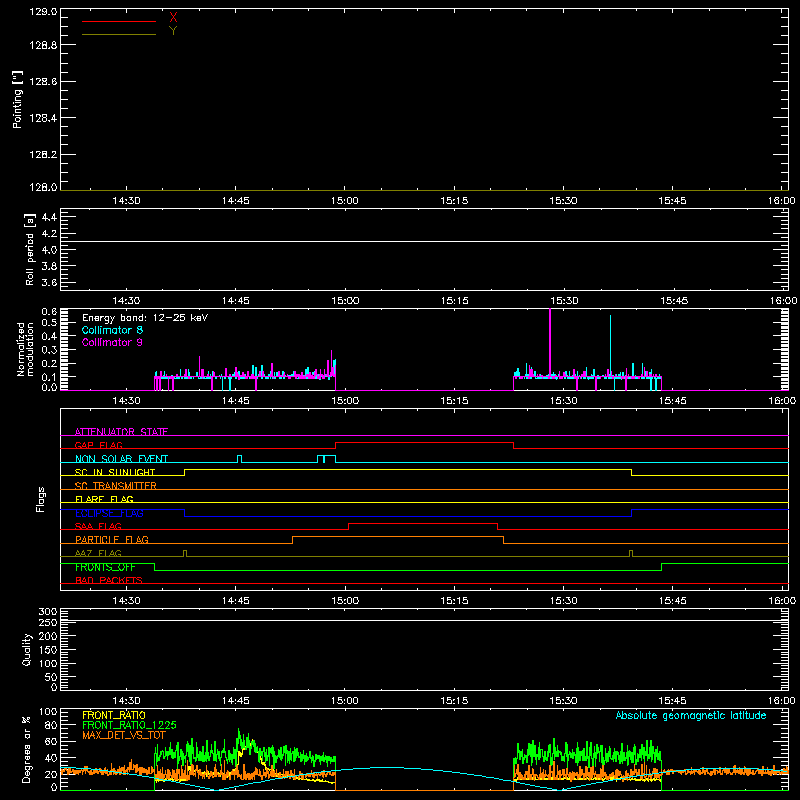
Task: Click the ATTENUATOR_STATE flag label
Action: click(121, 432)
